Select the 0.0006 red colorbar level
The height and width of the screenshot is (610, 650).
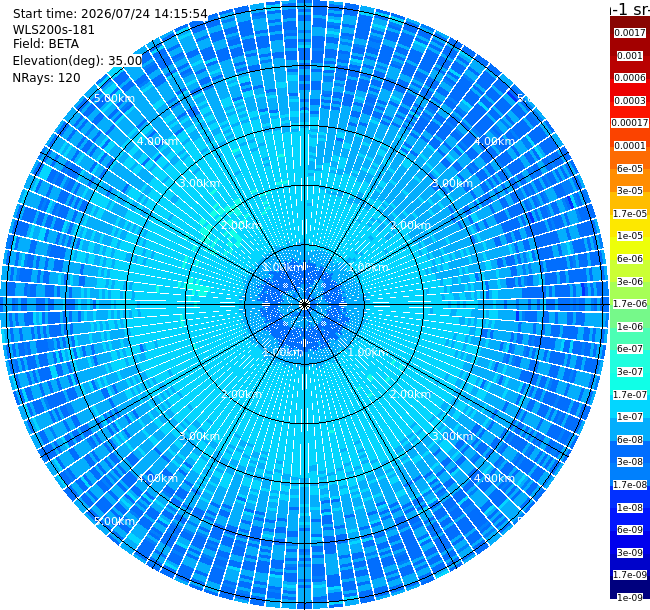coord(630,78)
